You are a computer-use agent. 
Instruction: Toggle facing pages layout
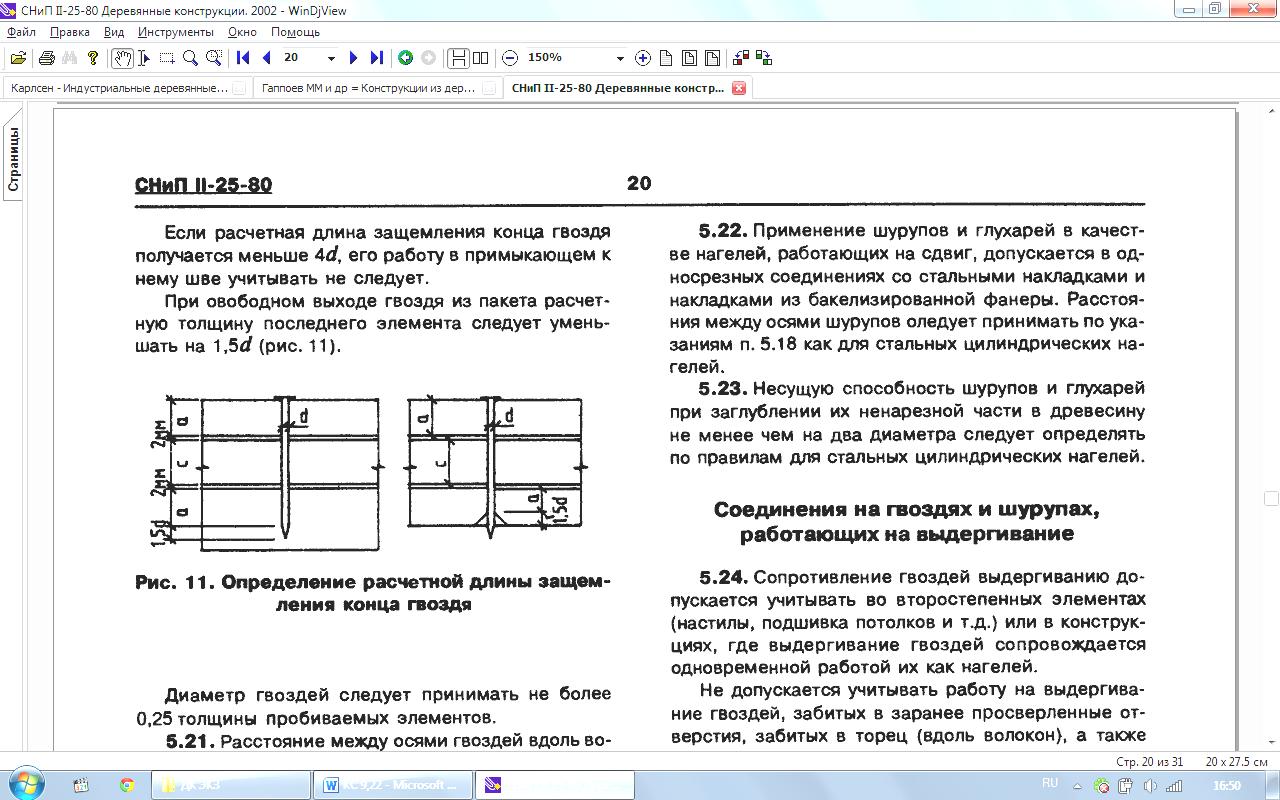tap(481, 58)
